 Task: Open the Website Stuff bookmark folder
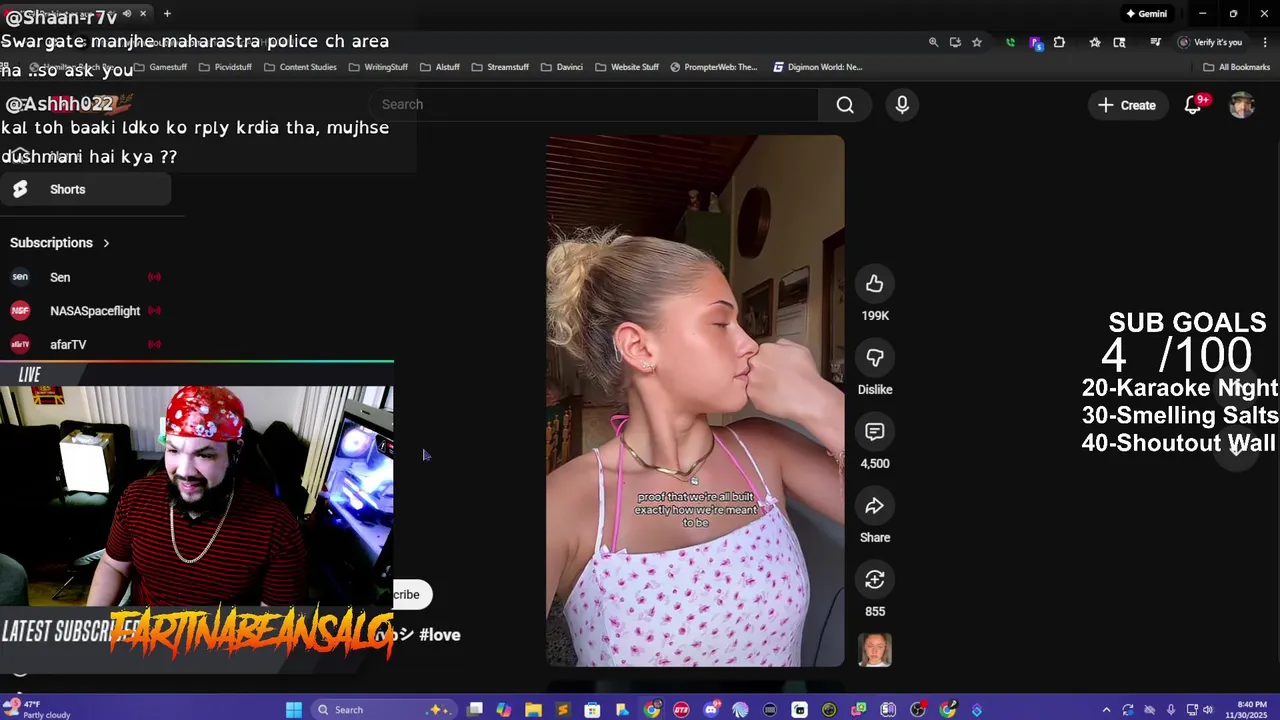(627, 67)
